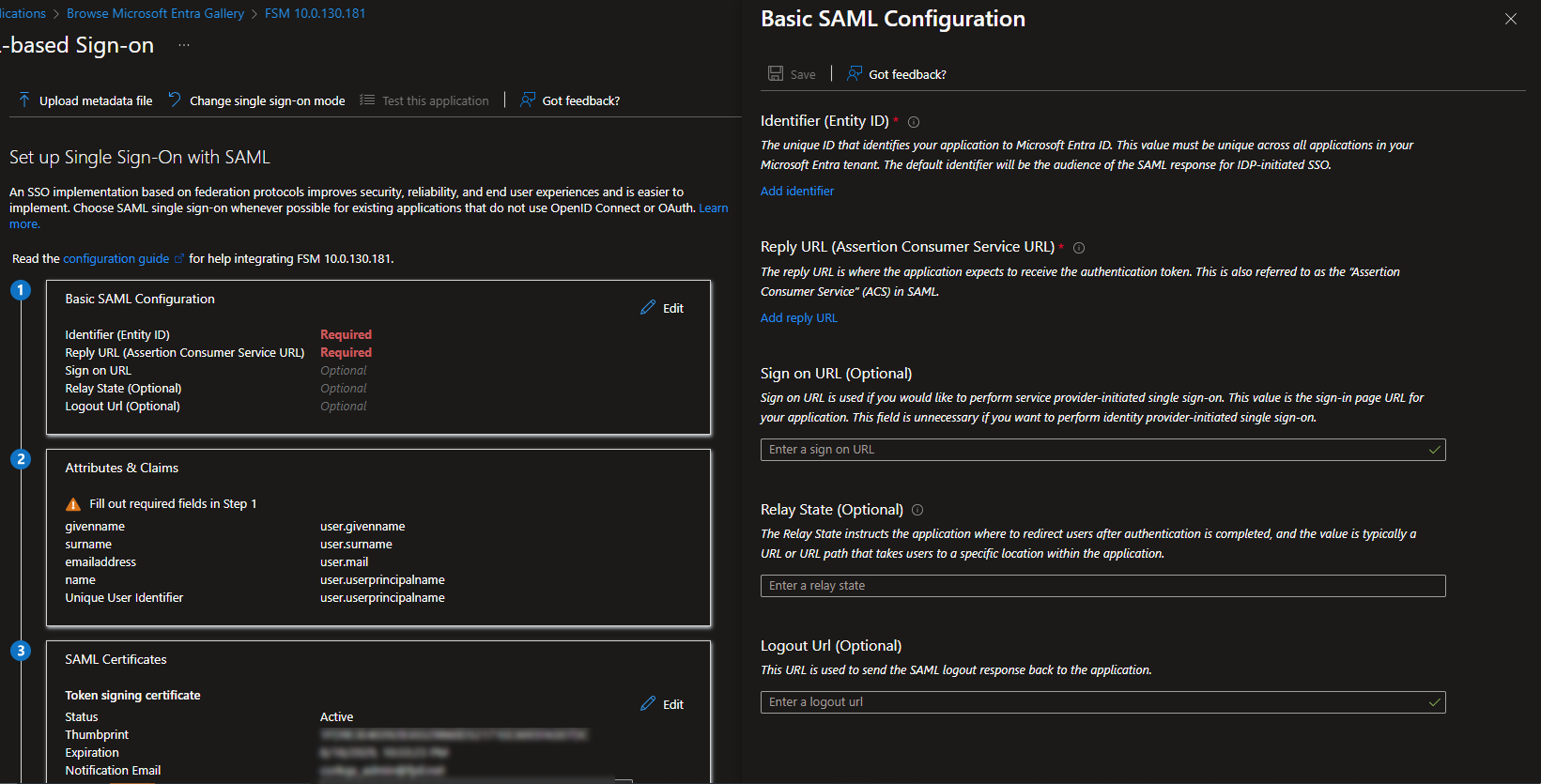Image resolution: width=1541 pixels, height=784 pixels.
Task: Click info icon next to Identifier (Entity ID)
Action: pos(914,122)
